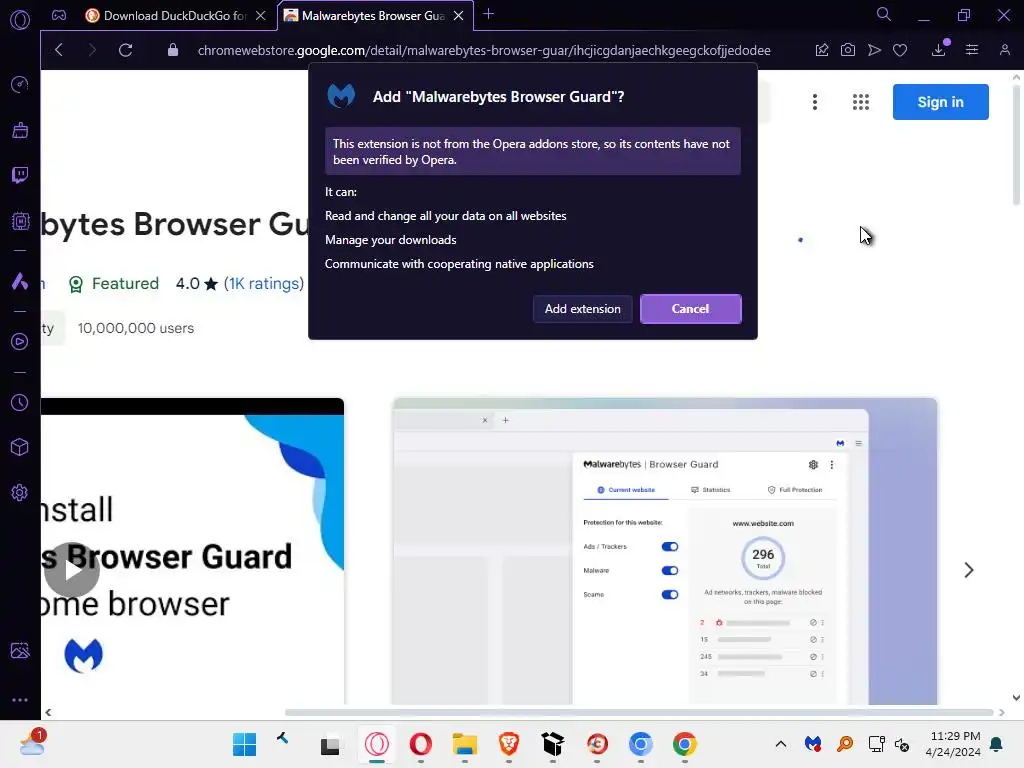The height and width of the screenshot is (768, 1024).
Task: Show hidden system tray icons
Action: click(x=780, y=744)
